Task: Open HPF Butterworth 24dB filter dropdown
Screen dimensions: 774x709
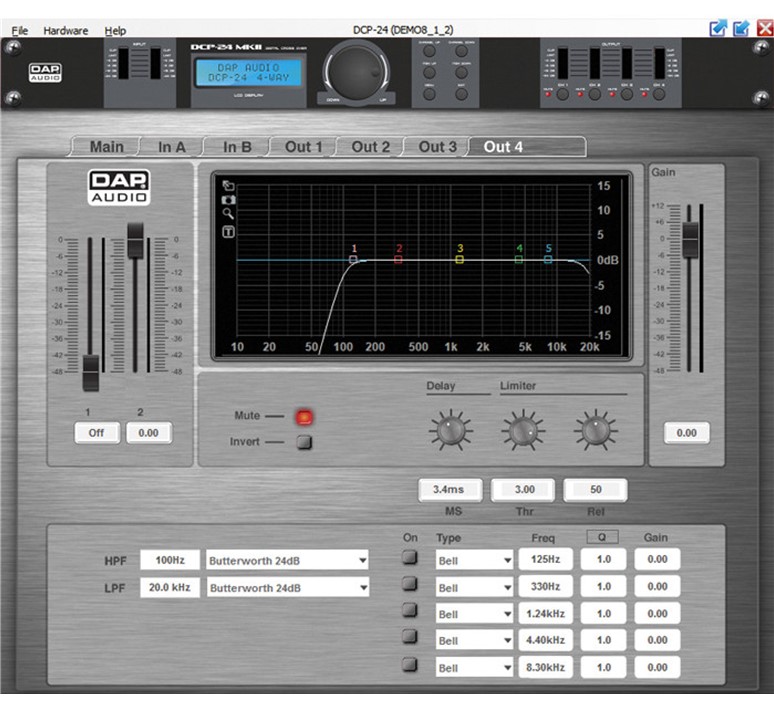Action: 287,560
